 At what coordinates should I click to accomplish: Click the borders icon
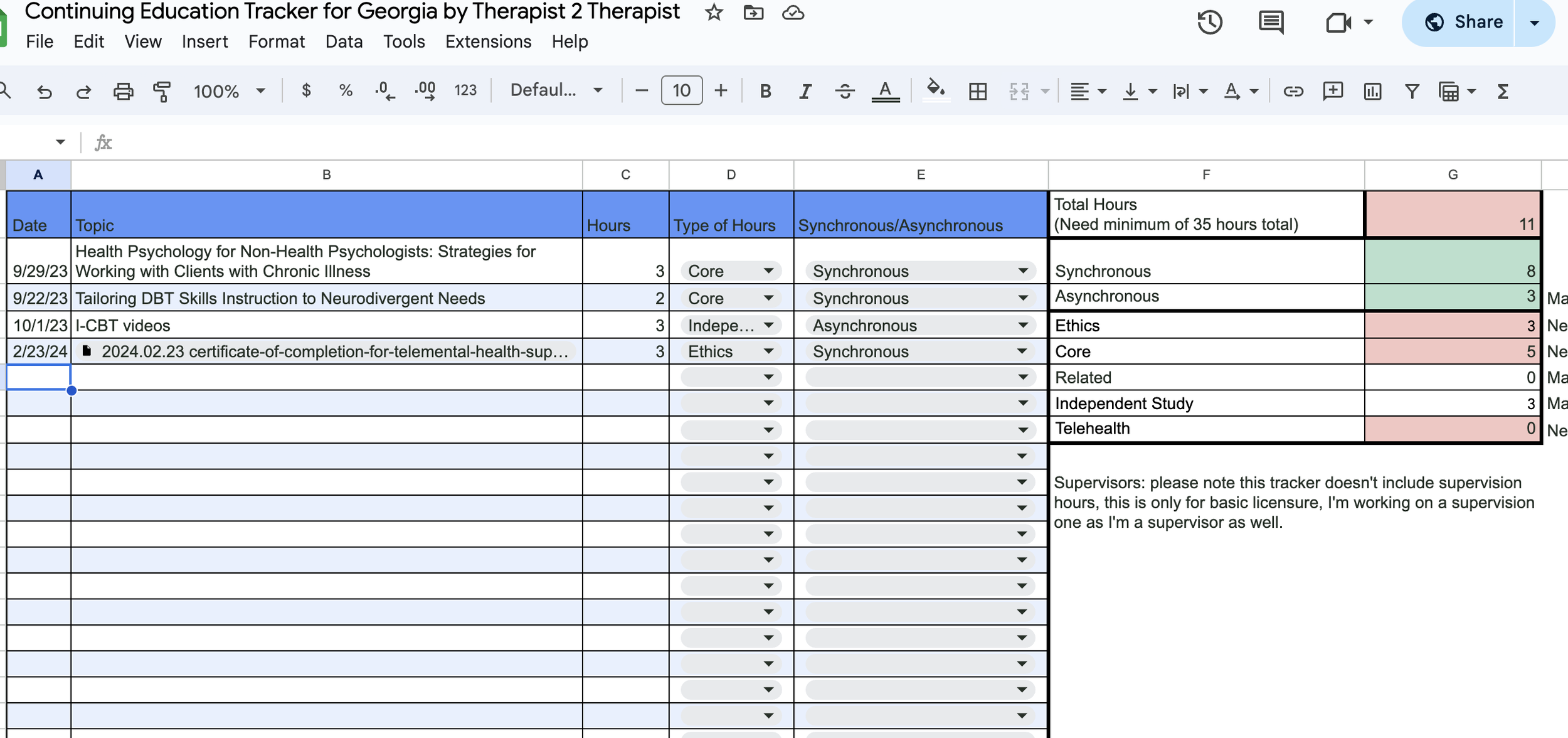tap(977, 91)
